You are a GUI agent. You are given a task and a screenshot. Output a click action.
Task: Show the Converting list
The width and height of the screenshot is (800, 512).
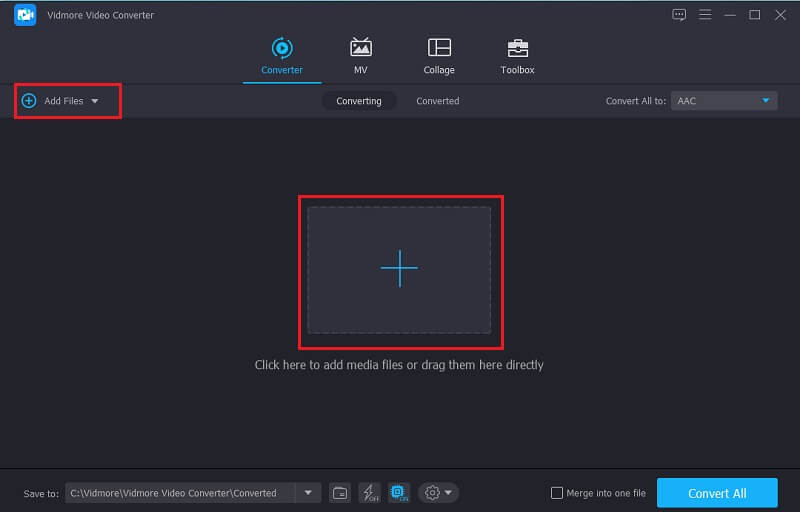click(358, 101)
